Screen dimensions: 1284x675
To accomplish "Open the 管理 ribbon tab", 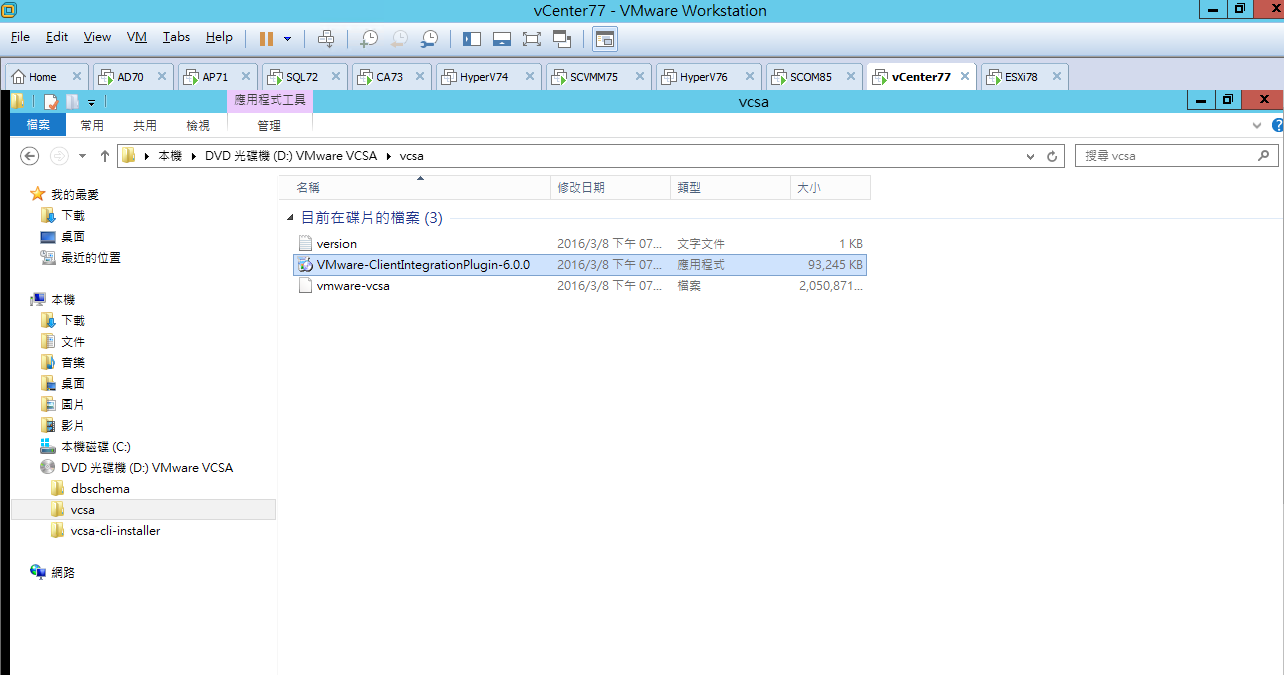I will pos(269,125).
